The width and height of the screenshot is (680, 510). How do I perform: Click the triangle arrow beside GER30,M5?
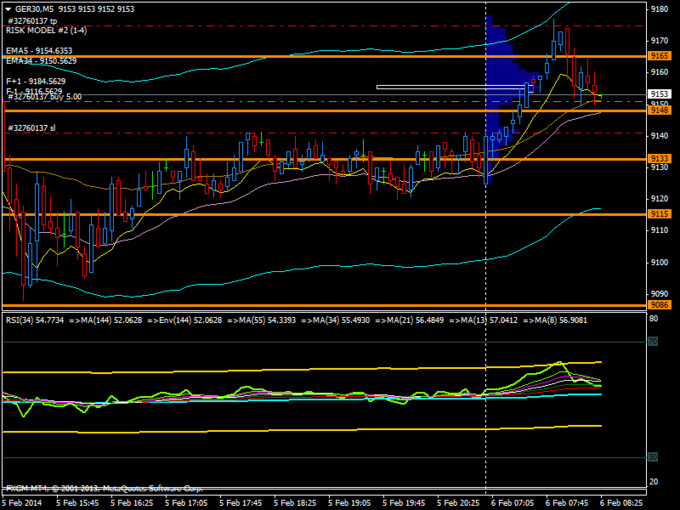[x=7, y=9]
